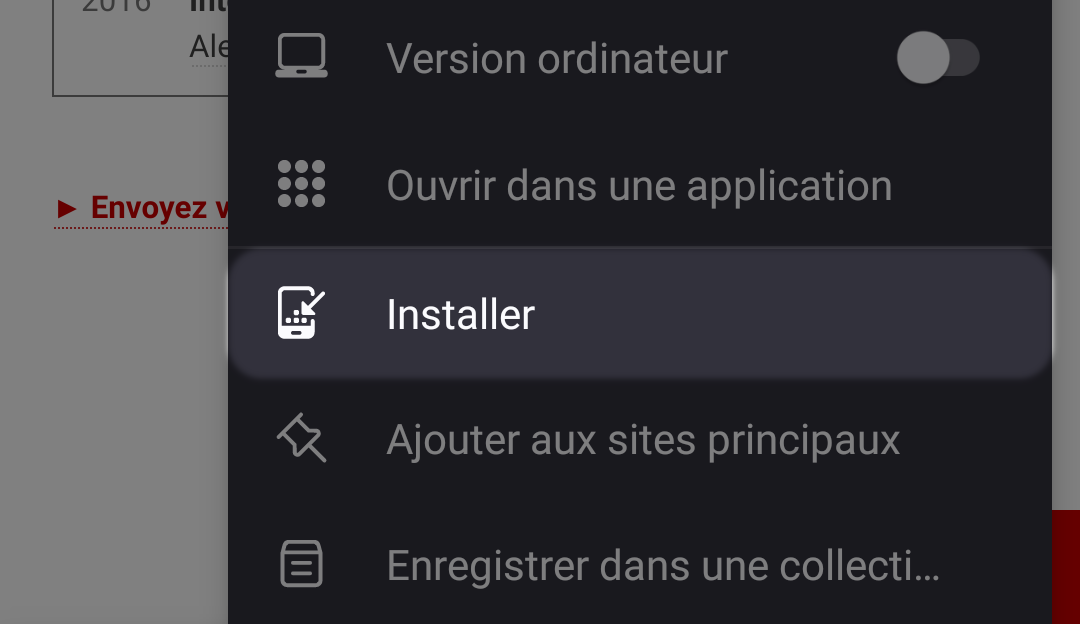Viewport: 1080px width, 624px height.
Task: Click the lined-document collections icon
Action: [300, 564]
